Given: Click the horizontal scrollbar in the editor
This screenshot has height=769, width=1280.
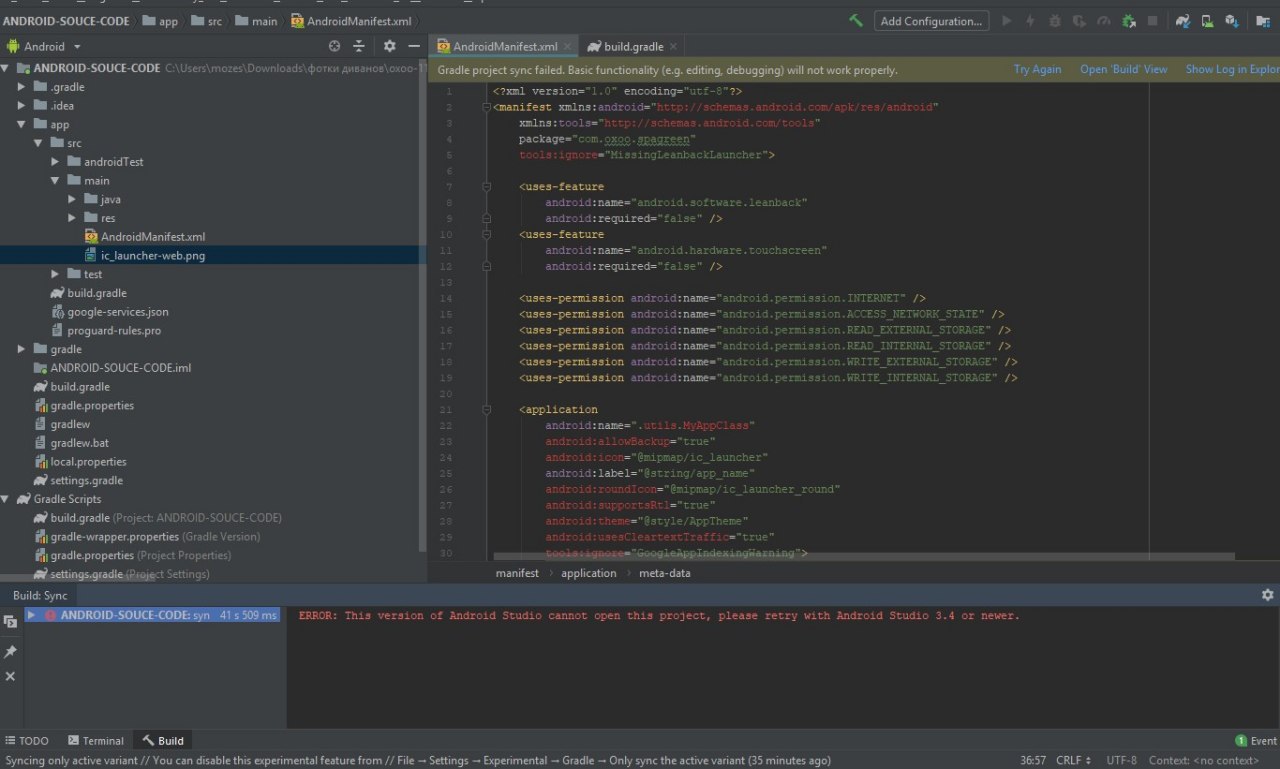Looking at the screenshot, I should pyautogui.click(x=864, y=556).
